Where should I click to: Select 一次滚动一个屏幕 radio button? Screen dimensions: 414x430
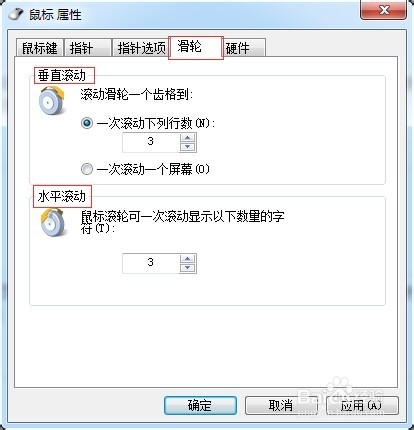(x=87, y=169)
